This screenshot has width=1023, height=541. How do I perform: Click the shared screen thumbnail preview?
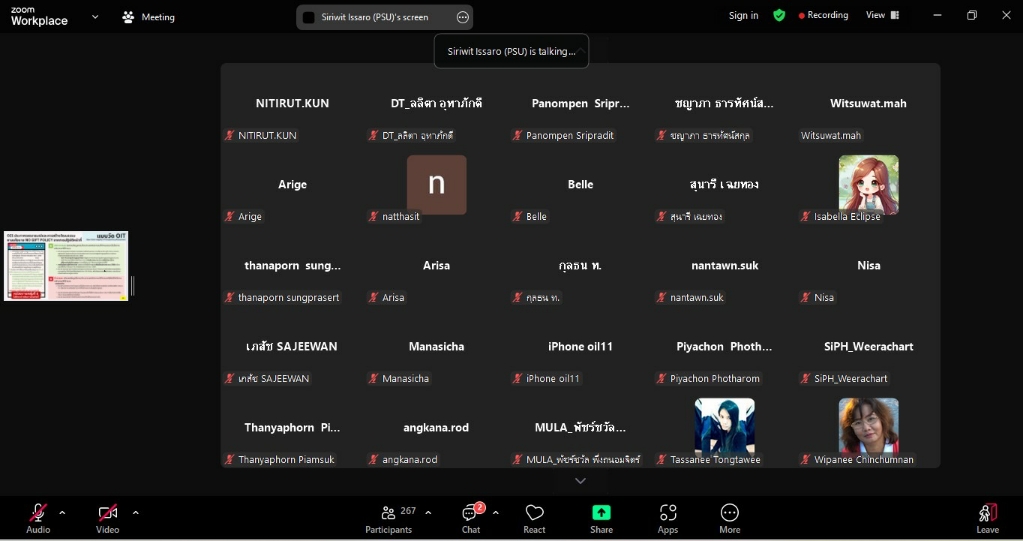[66, 266]
